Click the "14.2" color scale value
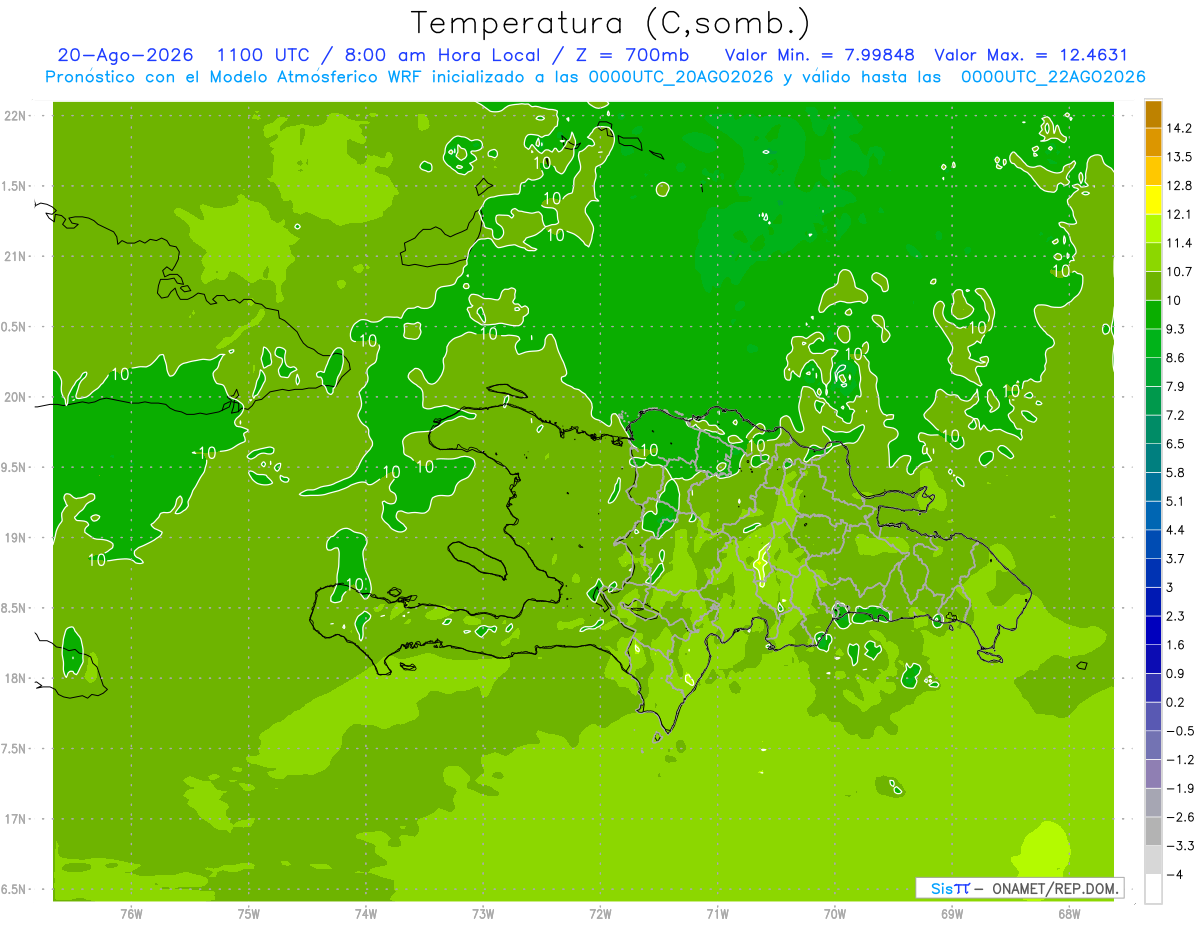The height and width of the screenshot is (927, 1200). point(1180,128)
